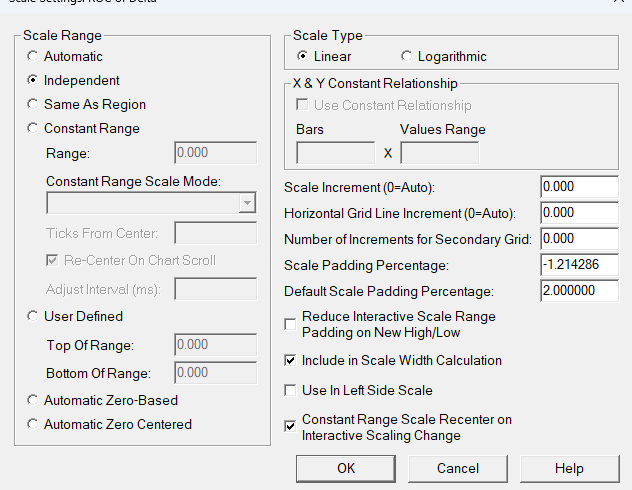
Task: Enable Reduce Interactive Scale Range Padding checkbox
Action: pos(291,324)
